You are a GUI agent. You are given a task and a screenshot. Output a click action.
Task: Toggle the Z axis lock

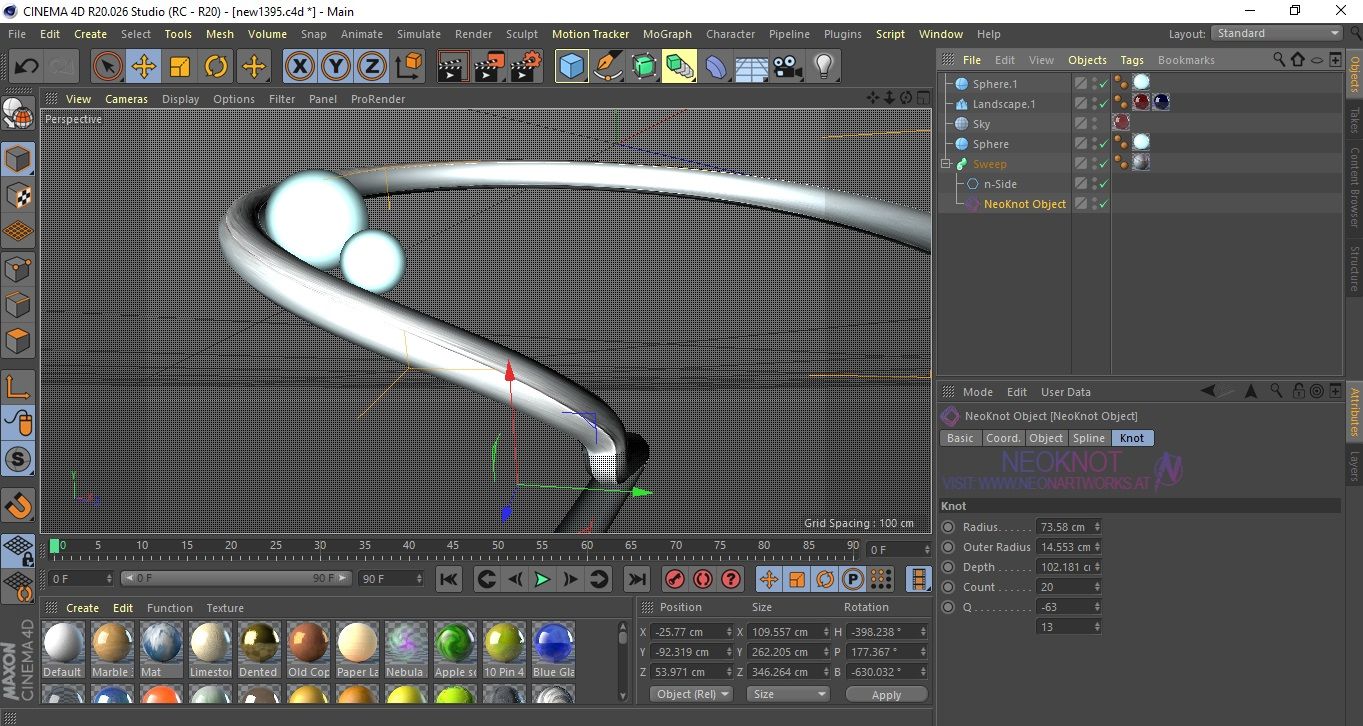[371, 67]
